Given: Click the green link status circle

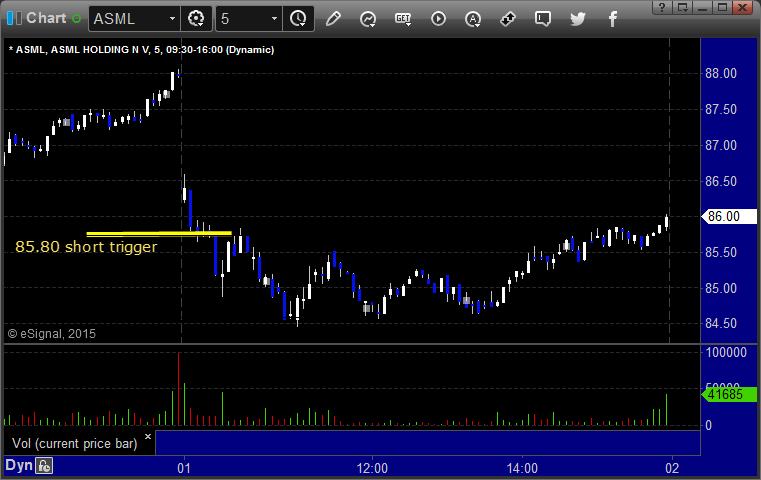Looking at the screenshot, I should pos(76,19).
